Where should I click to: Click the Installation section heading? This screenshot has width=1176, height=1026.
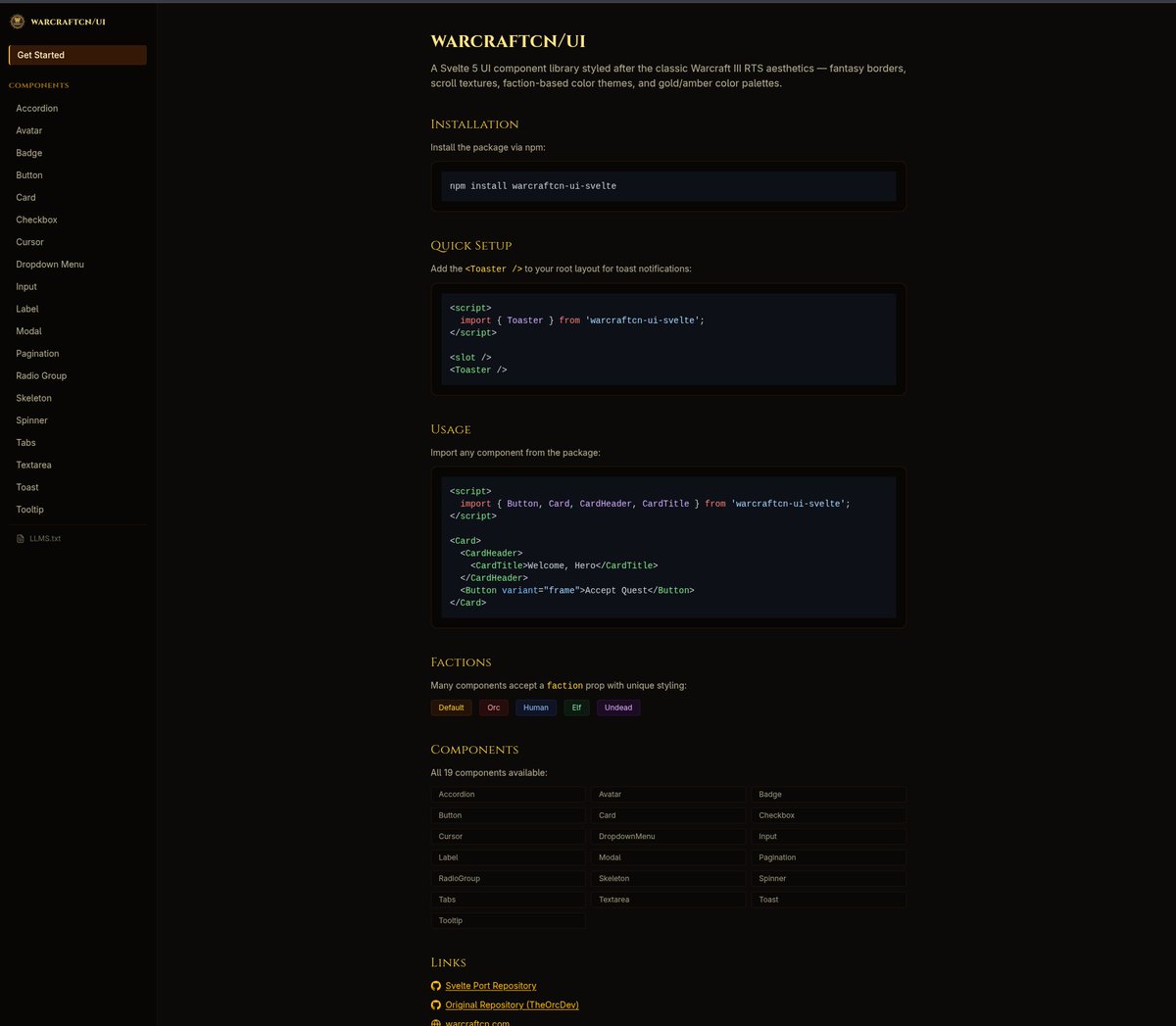pos(474,124)
